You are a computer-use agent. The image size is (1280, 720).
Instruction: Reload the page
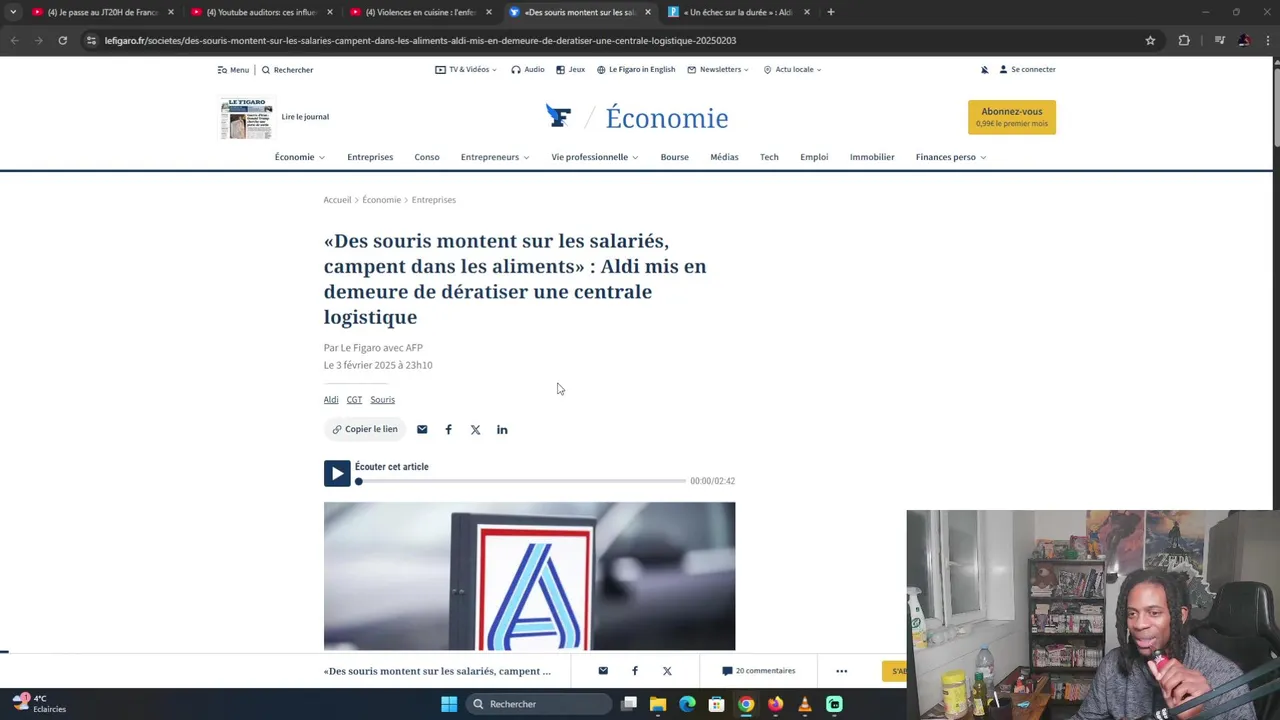click(x=62, y=40)
